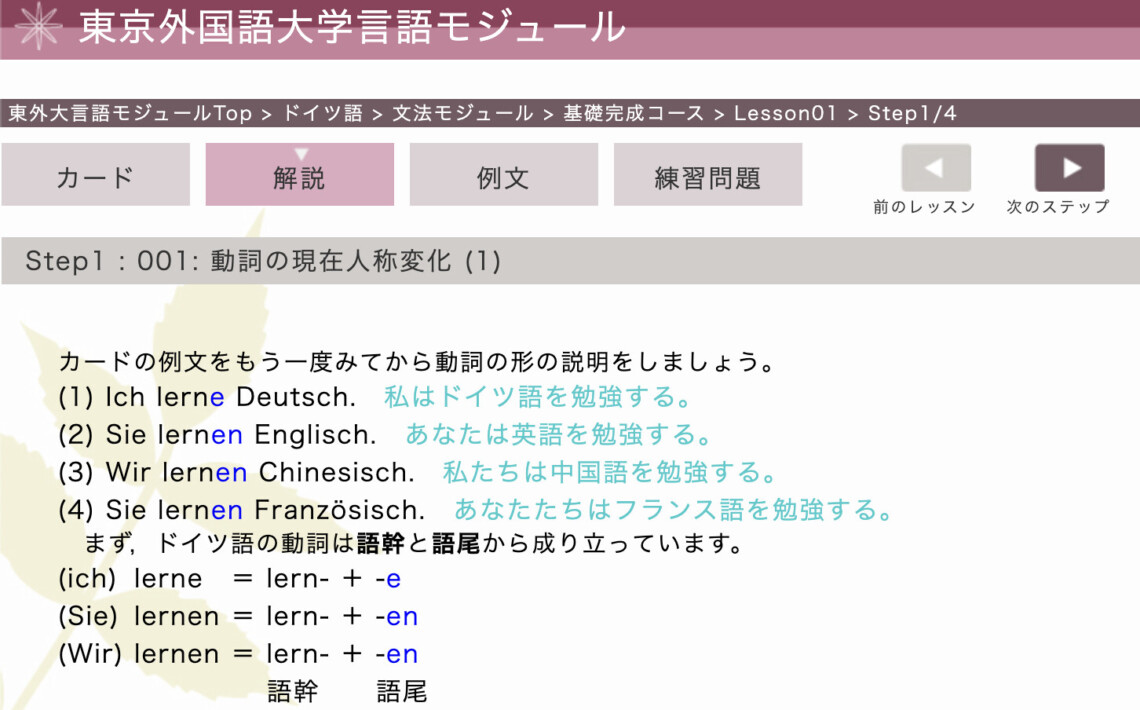Click the sentence Sie lernen Französisch
Viewport: 1140px width, 710px height.
point(265,510)
